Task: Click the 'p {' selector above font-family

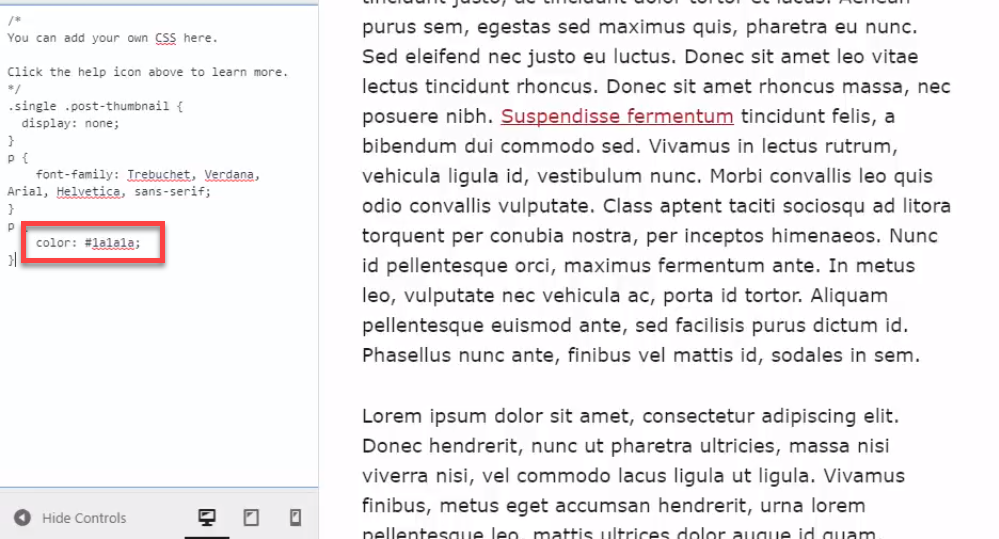Action: pos(18,157)
